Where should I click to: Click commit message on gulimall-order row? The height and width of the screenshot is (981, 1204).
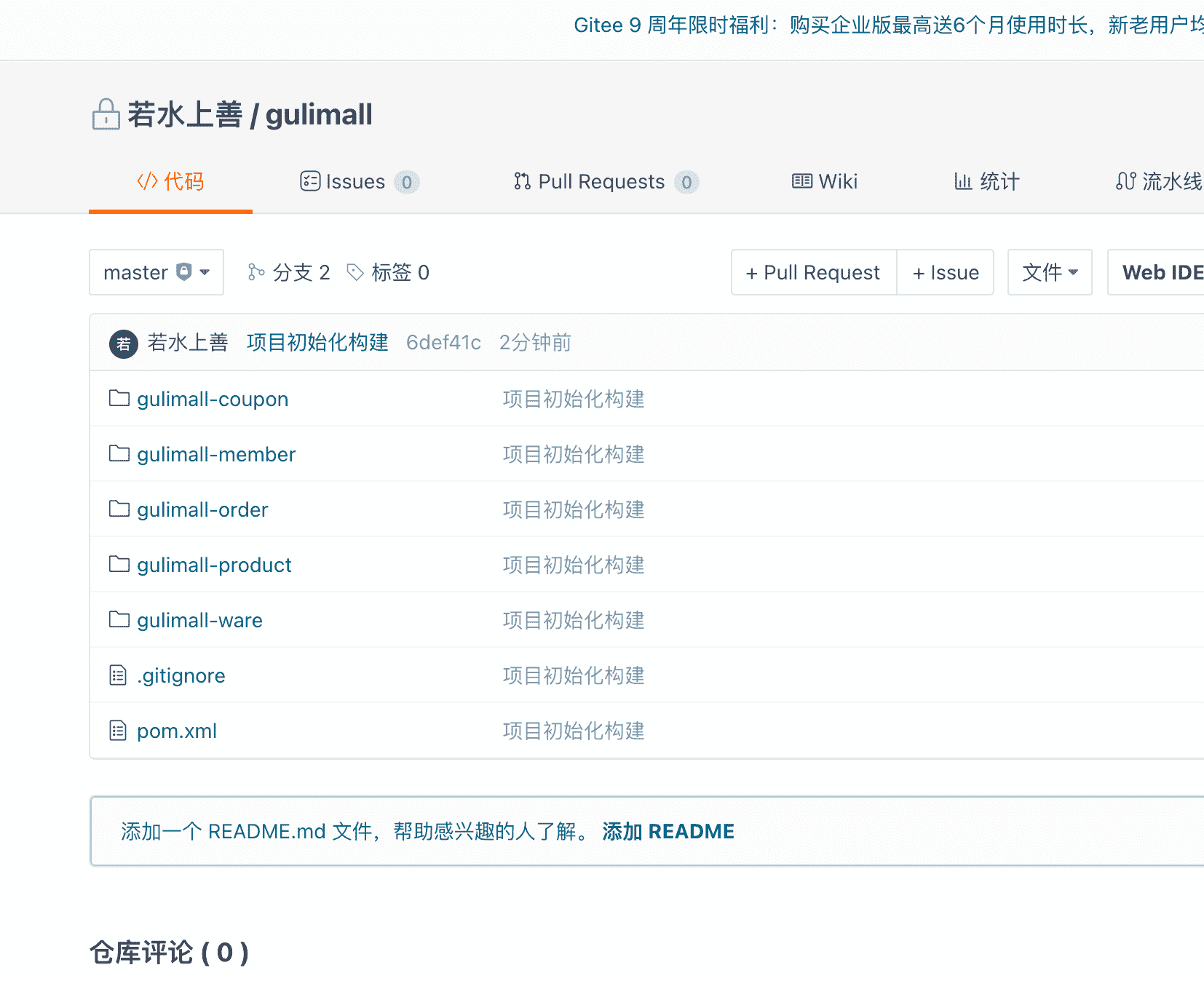[574, 509]
